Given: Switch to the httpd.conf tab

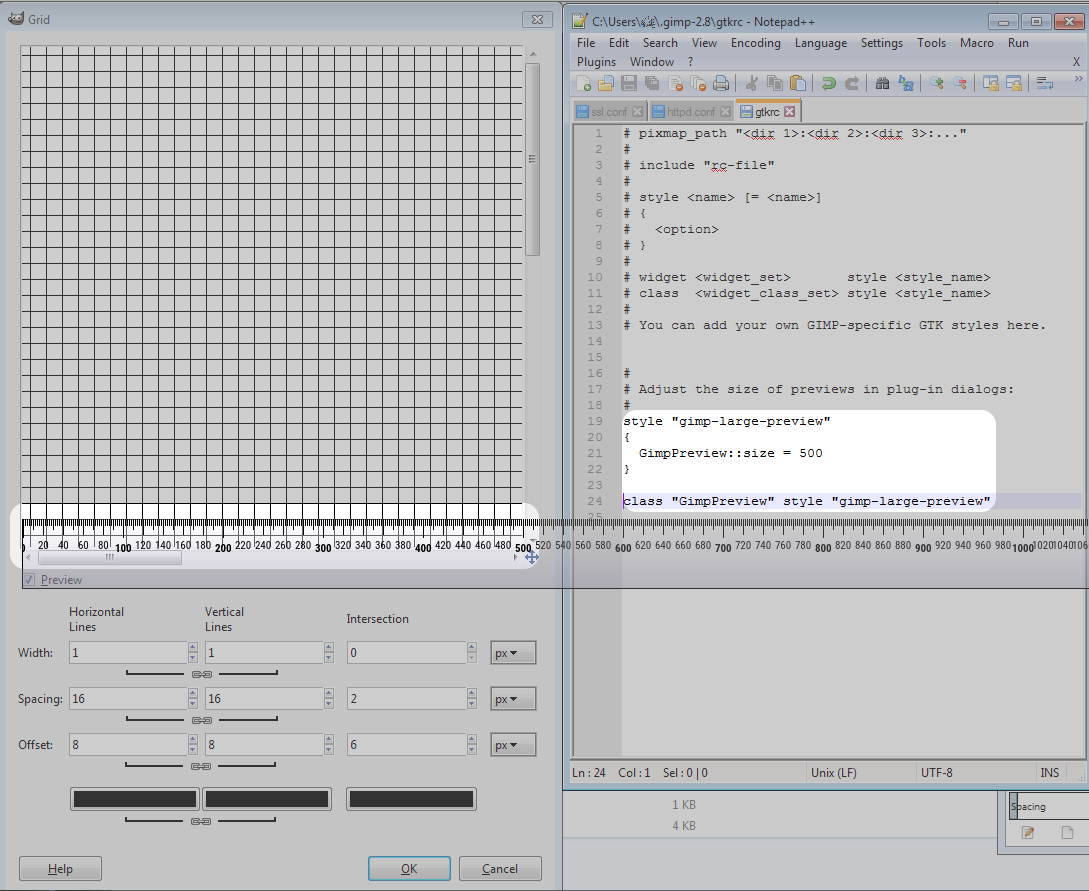Looking at the screenshot, I should (x=691, y=112).
